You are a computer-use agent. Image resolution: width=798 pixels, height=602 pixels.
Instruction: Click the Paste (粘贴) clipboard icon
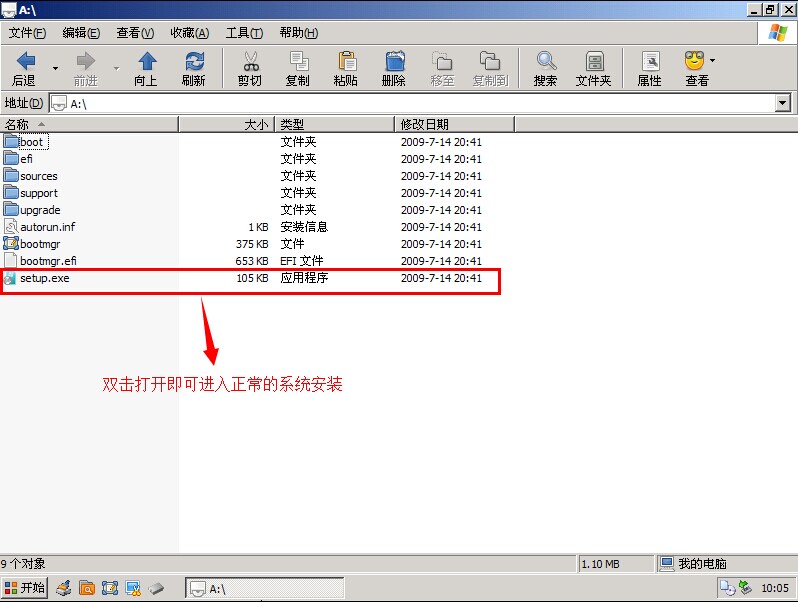(347, 61)
